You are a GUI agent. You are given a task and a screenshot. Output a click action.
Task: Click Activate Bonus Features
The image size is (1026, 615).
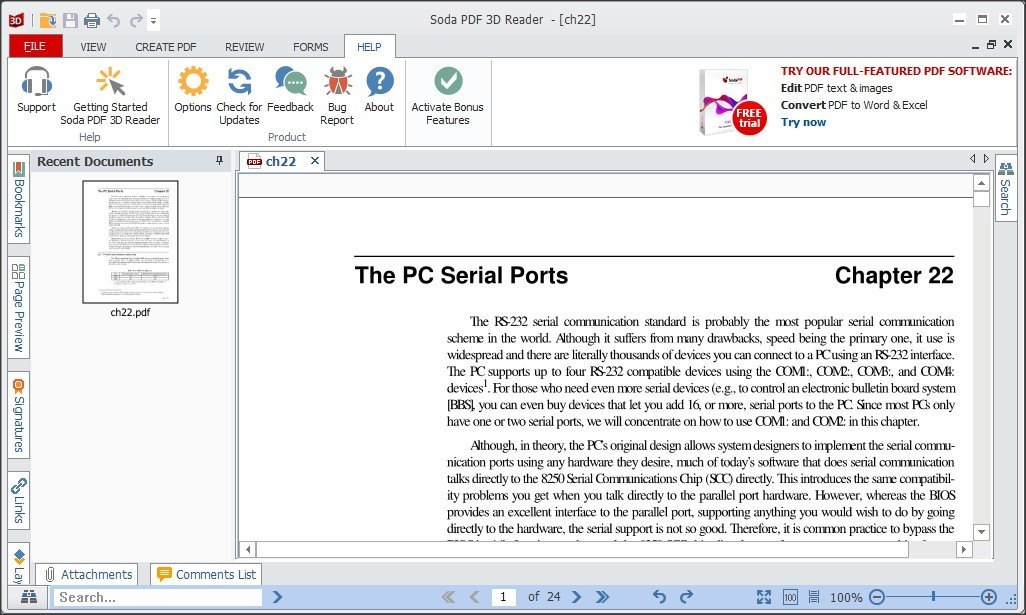tap(448, 95)
